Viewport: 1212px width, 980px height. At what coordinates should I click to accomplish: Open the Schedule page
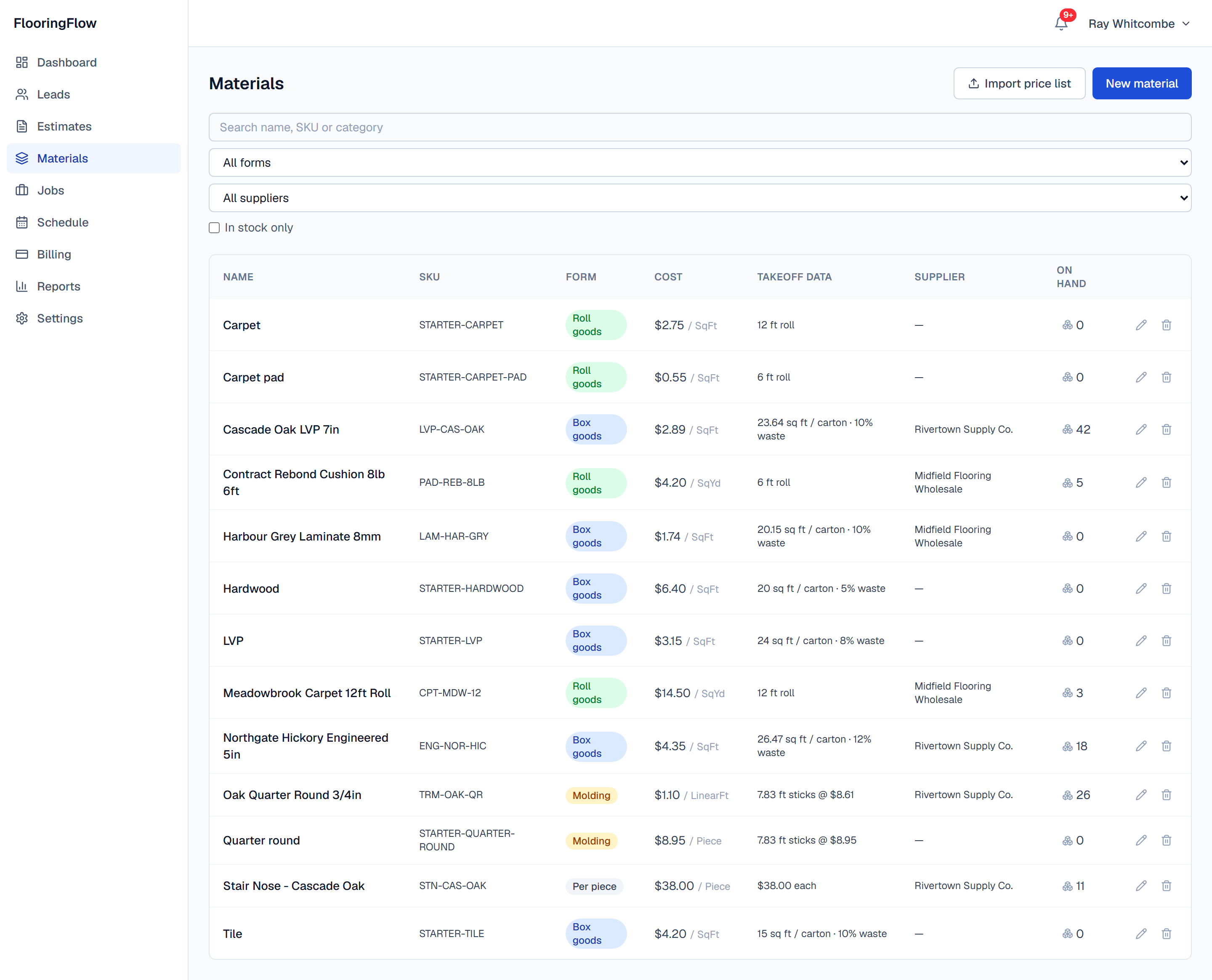point(94,222)
